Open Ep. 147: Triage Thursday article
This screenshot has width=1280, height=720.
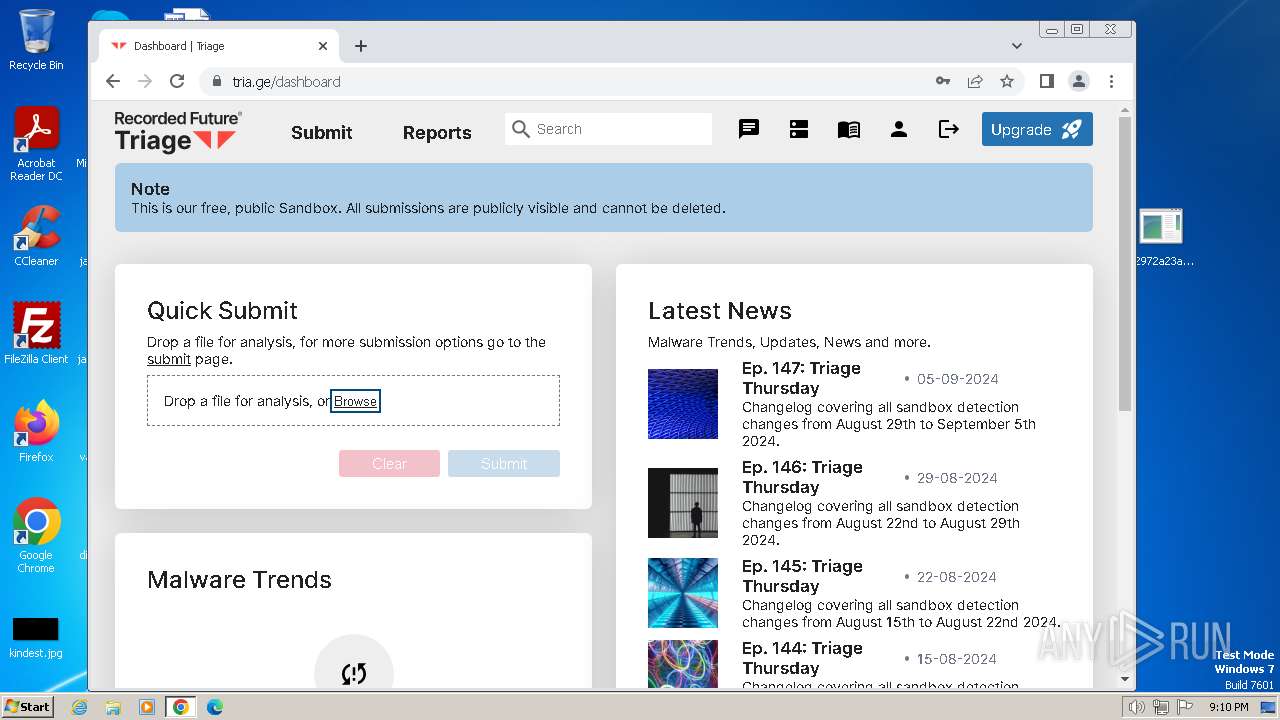tap(801, 378)
